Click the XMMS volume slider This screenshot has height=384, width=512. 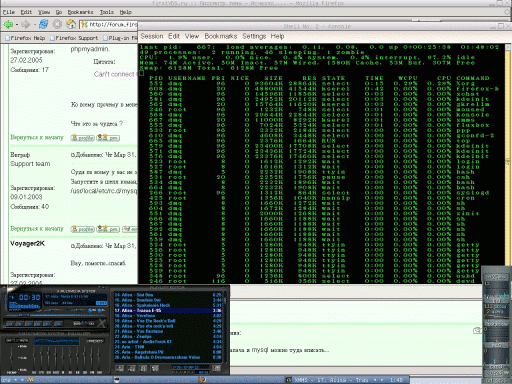(x=53, y=310)
